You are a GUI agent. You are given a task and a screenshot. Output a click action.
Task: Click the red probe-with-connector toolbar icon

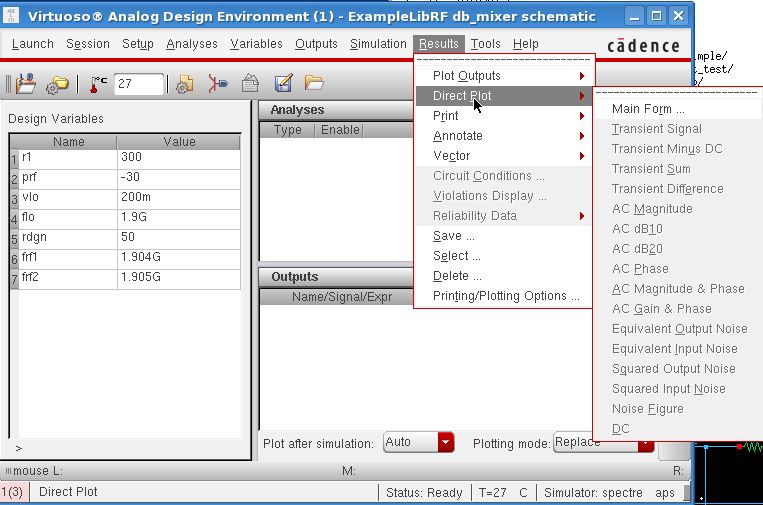[x=217, y=84]
